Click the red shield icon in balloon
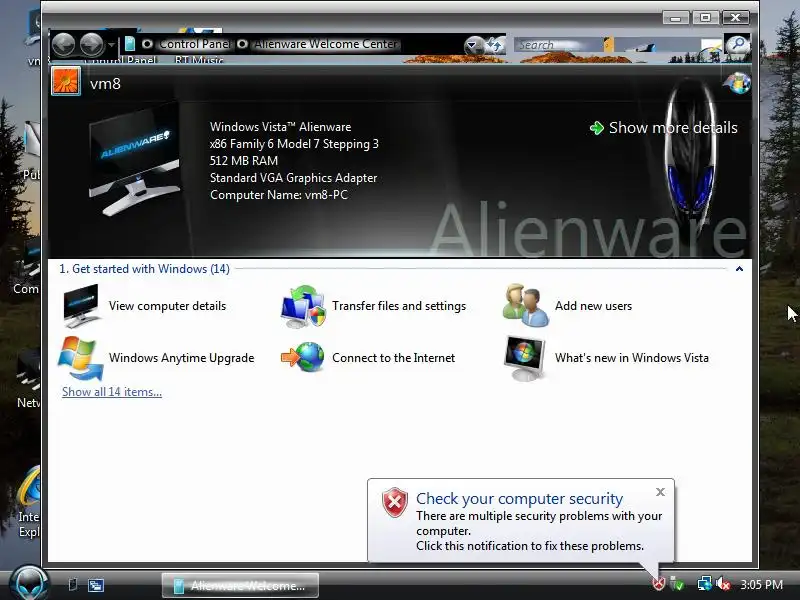Viewport: 800px width, 600px height. coord(395,503)
